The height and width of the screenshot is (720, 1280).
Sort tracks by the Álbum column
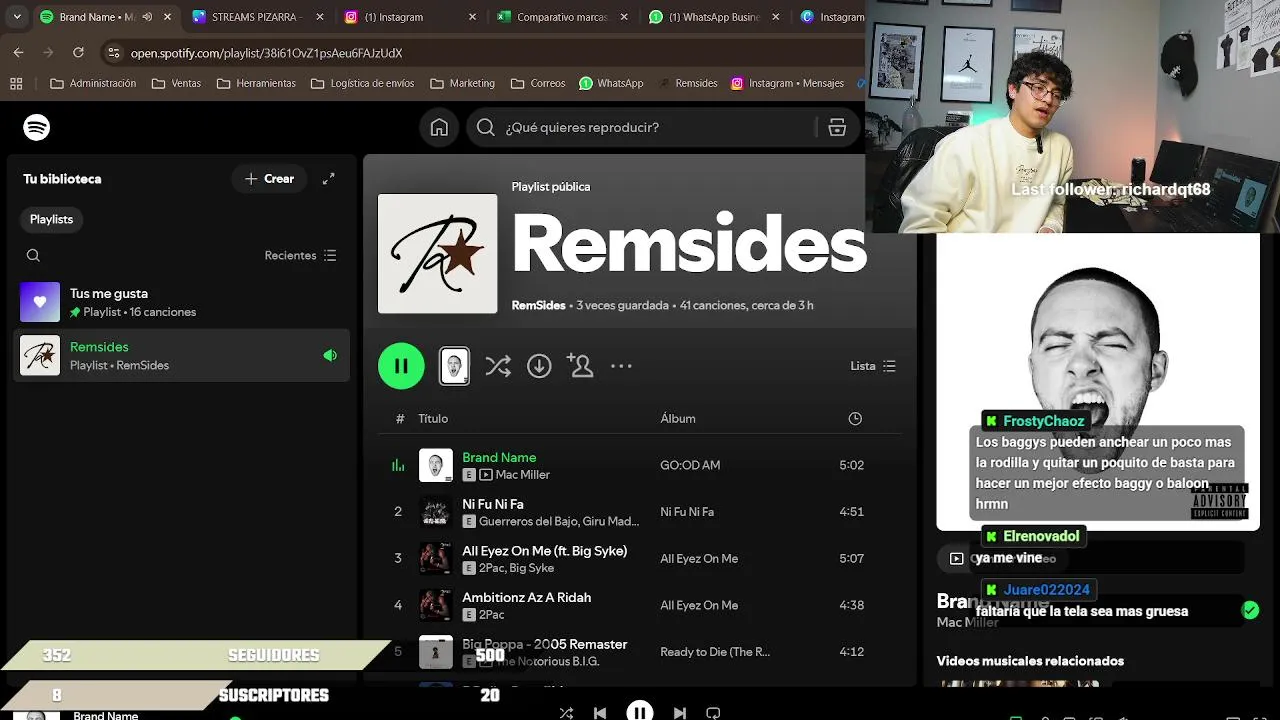(678, 418)
